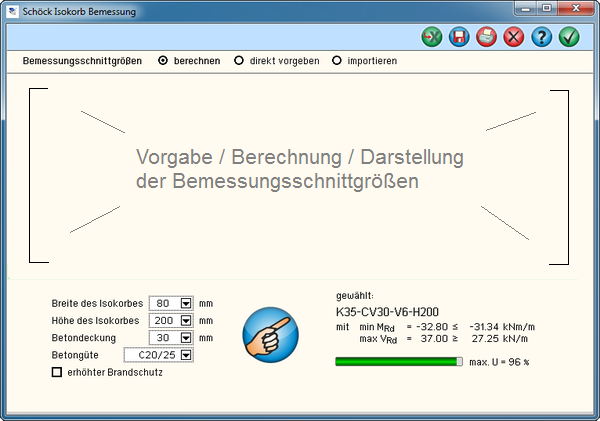Click the app icon in the title bar
The width and height of the screenshot is (600, 421).
(x=13, y=11)
